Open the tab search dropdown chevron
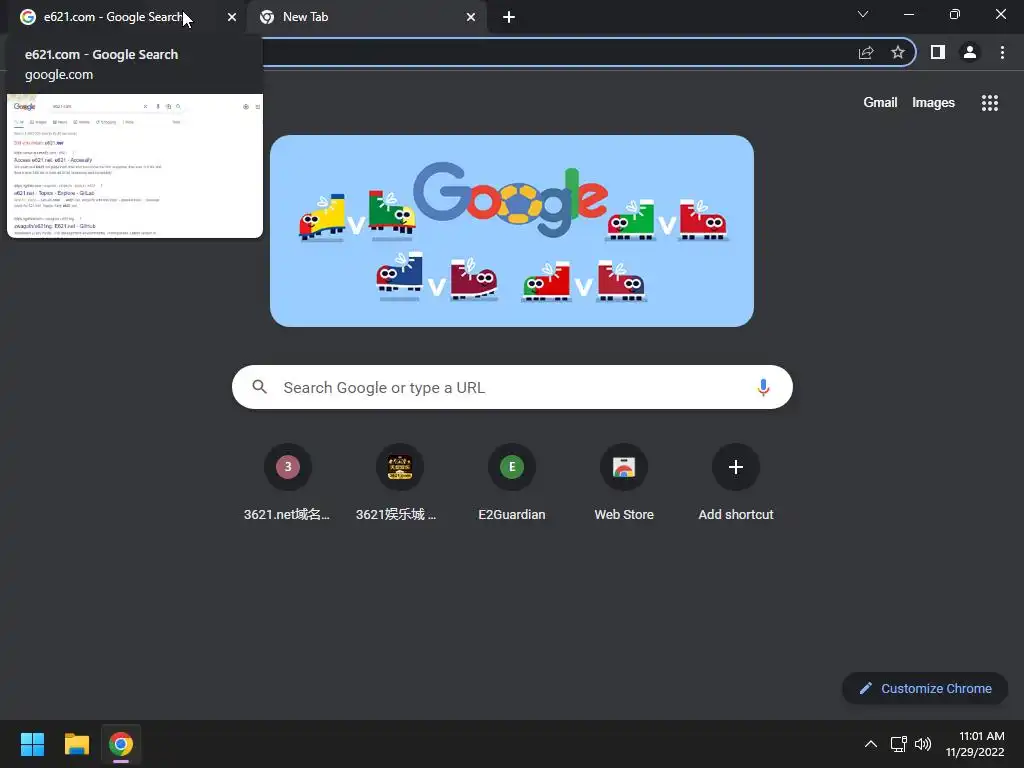 coord(863,14)
